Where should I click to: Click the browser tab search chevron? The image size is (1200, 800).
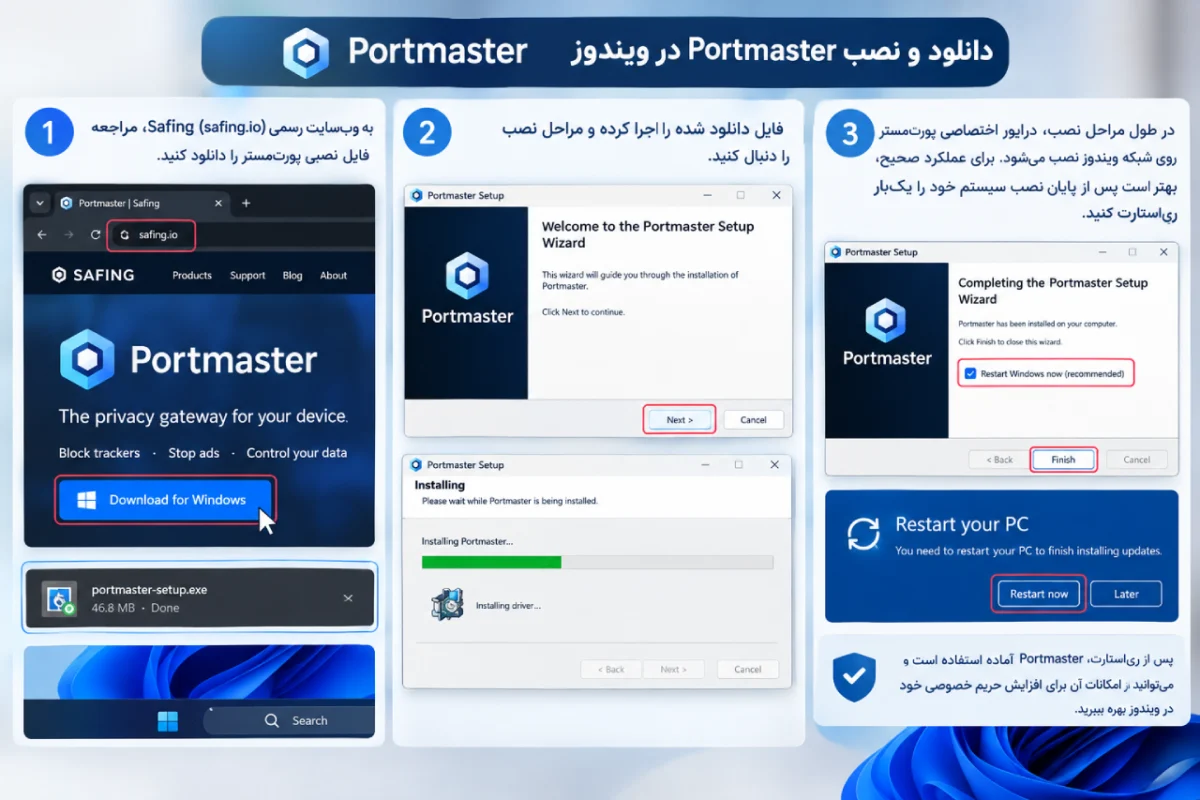coord(40,203)
